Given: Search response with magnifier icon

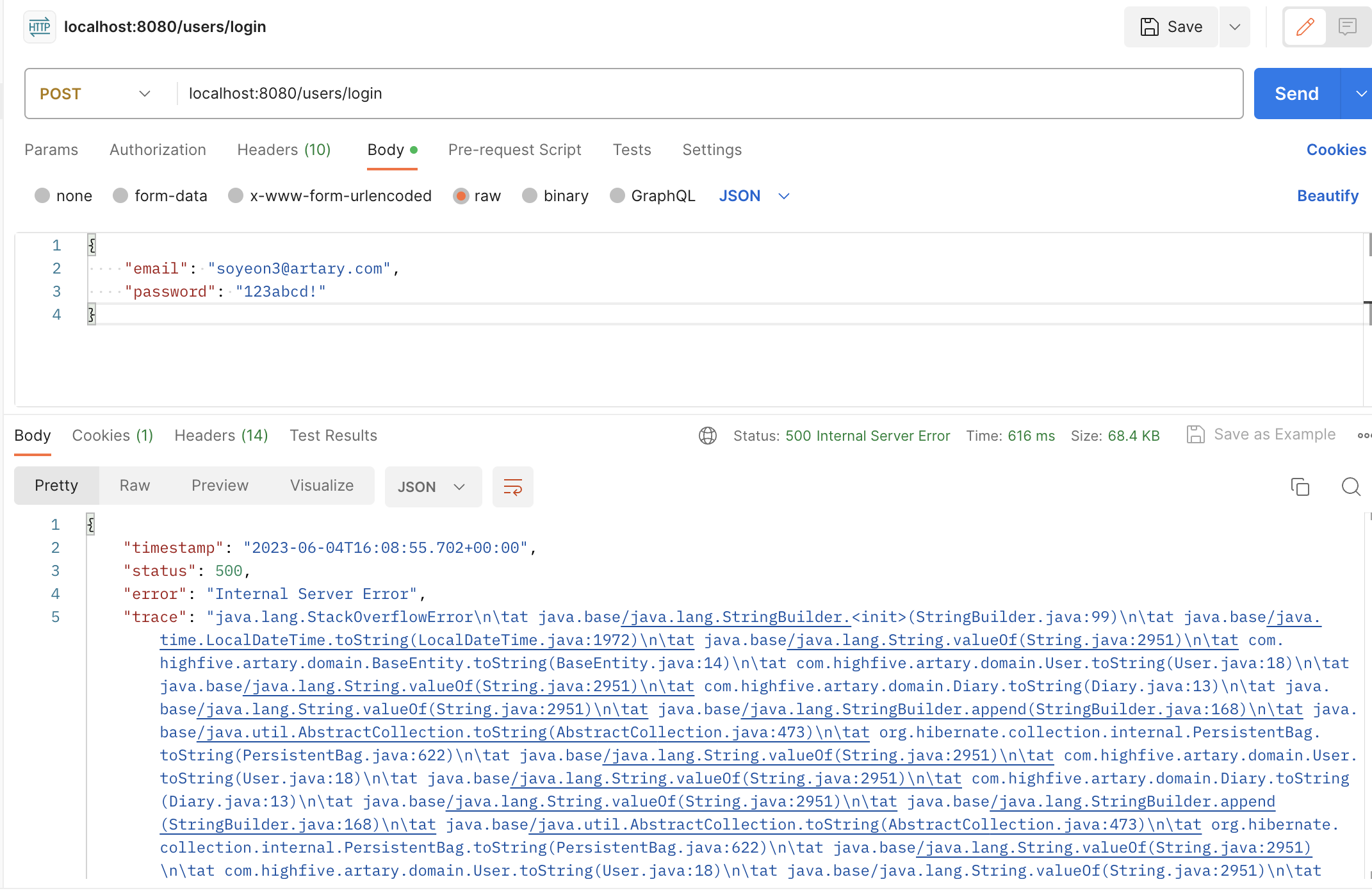Looking at the screenshot, I should 1350,487.
